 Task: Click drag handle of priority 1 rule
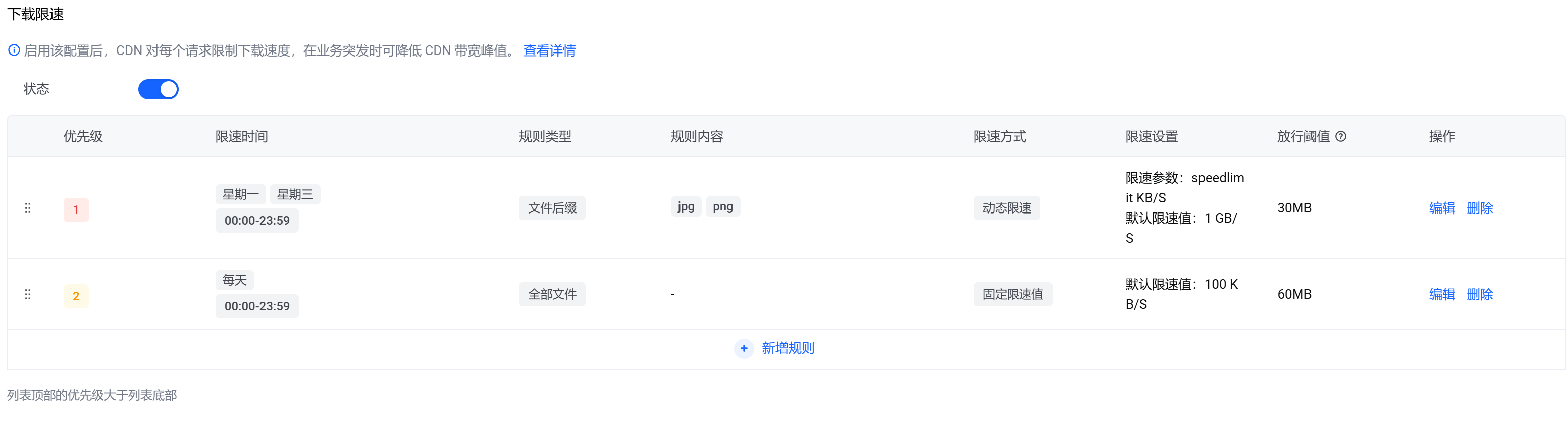[x=27, y=208]
